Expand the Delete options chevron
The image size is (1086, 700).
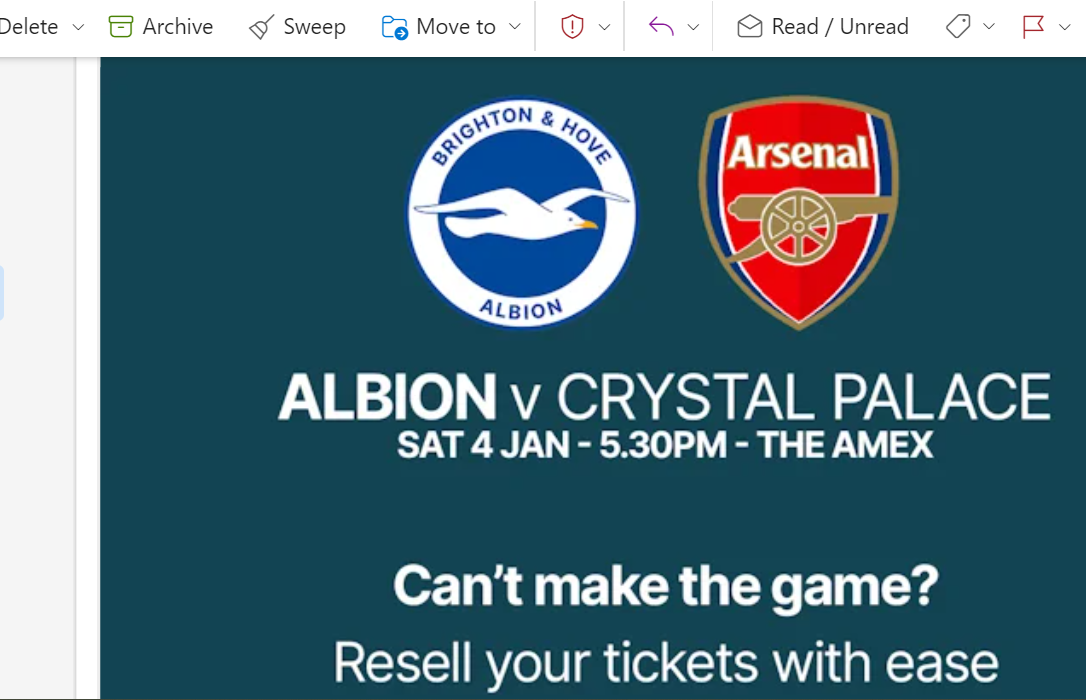point(78,27)
